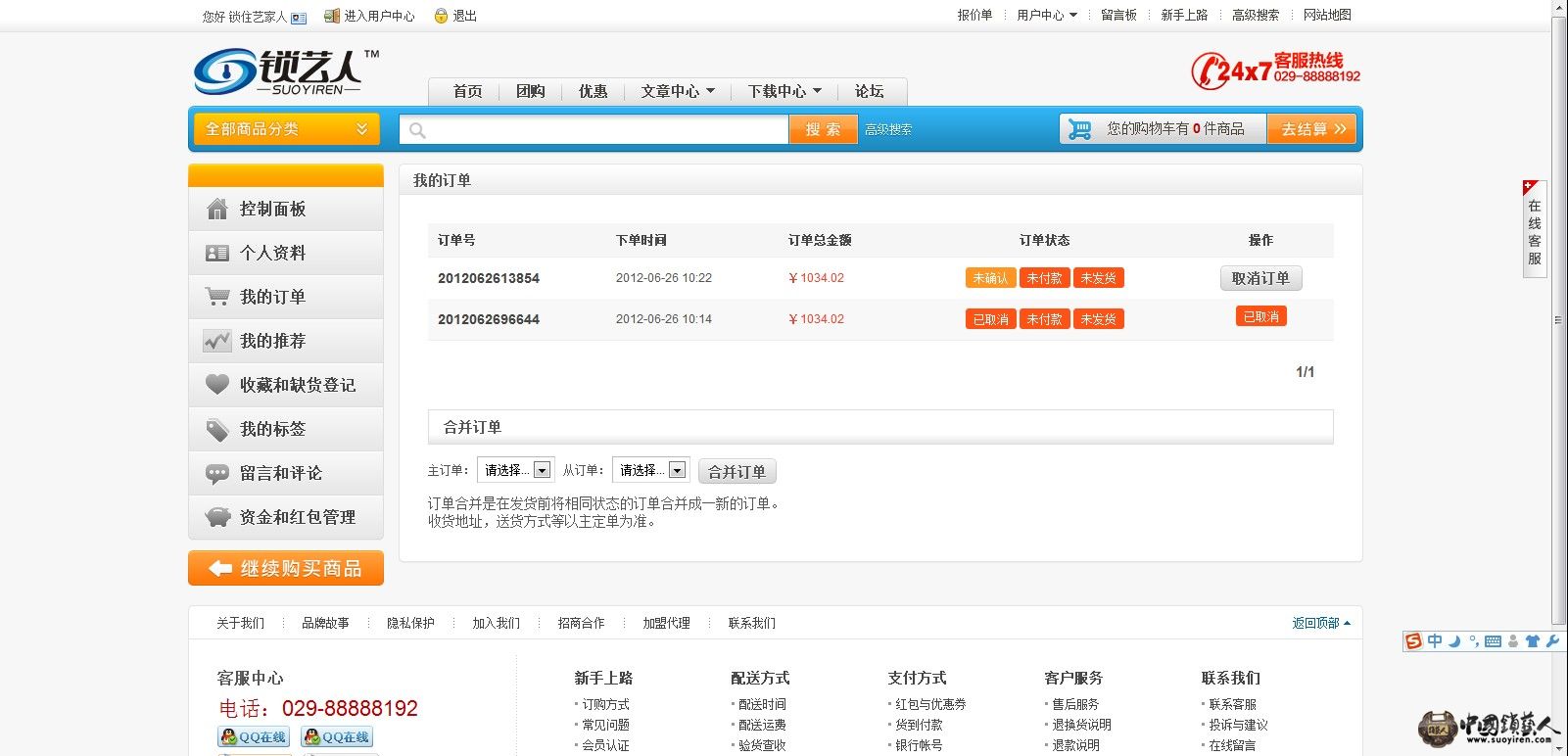
Task: Click the 新手上路 top link
Action: pos(1184,15)
